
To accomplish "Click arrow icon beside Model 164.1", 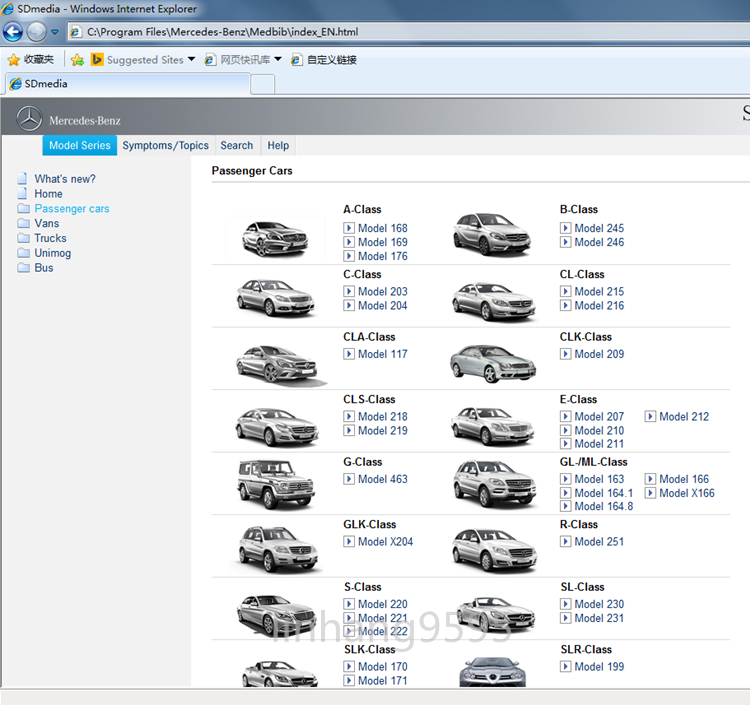I will pyautogui.click(x=565, y=493).
